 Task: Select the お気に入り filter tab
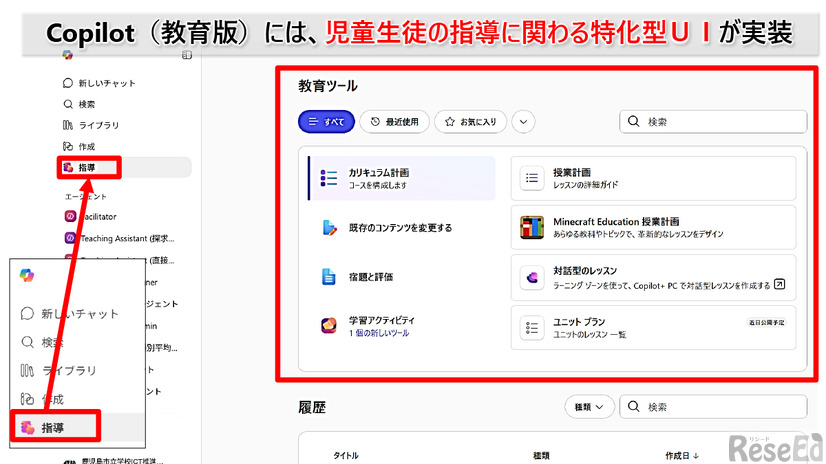tap(470, 122)
